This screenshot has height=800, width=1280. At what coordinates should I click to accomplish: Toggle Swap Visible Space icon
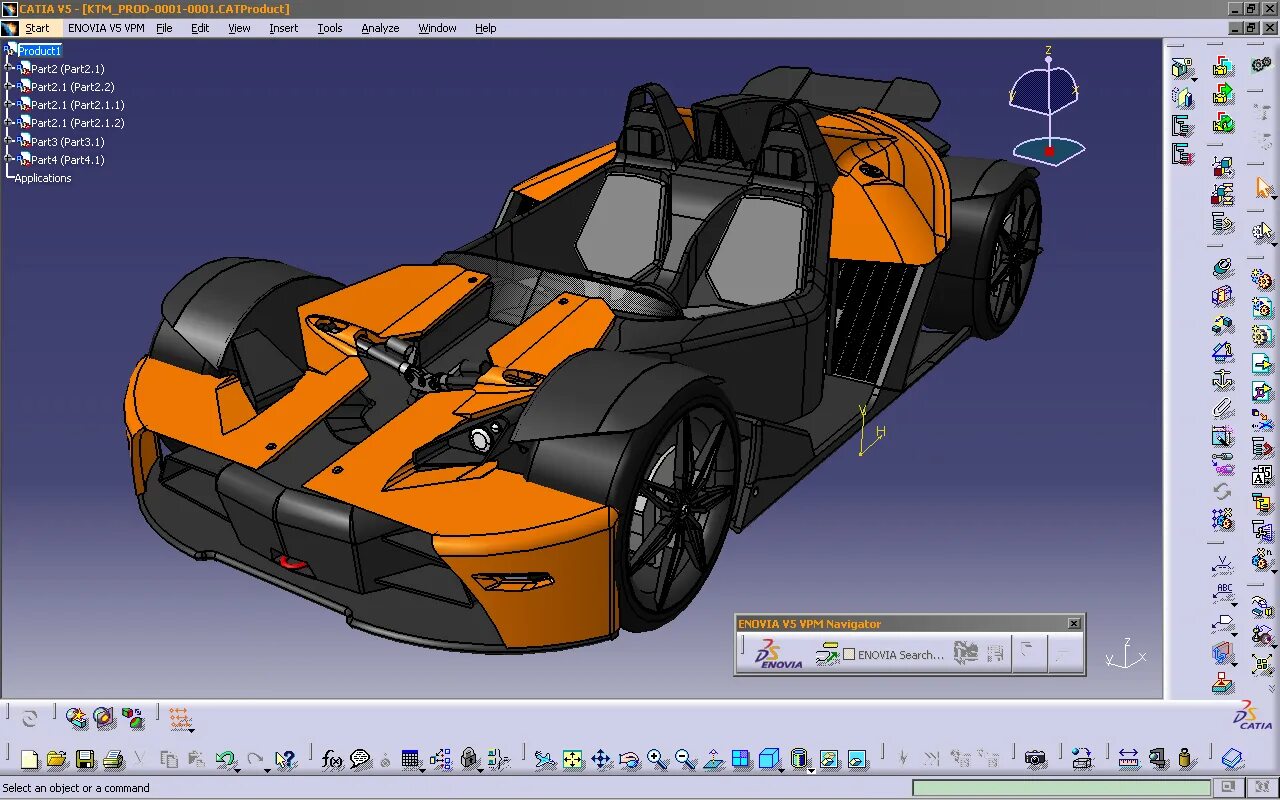pyautogui.click(x=857, y=759)
